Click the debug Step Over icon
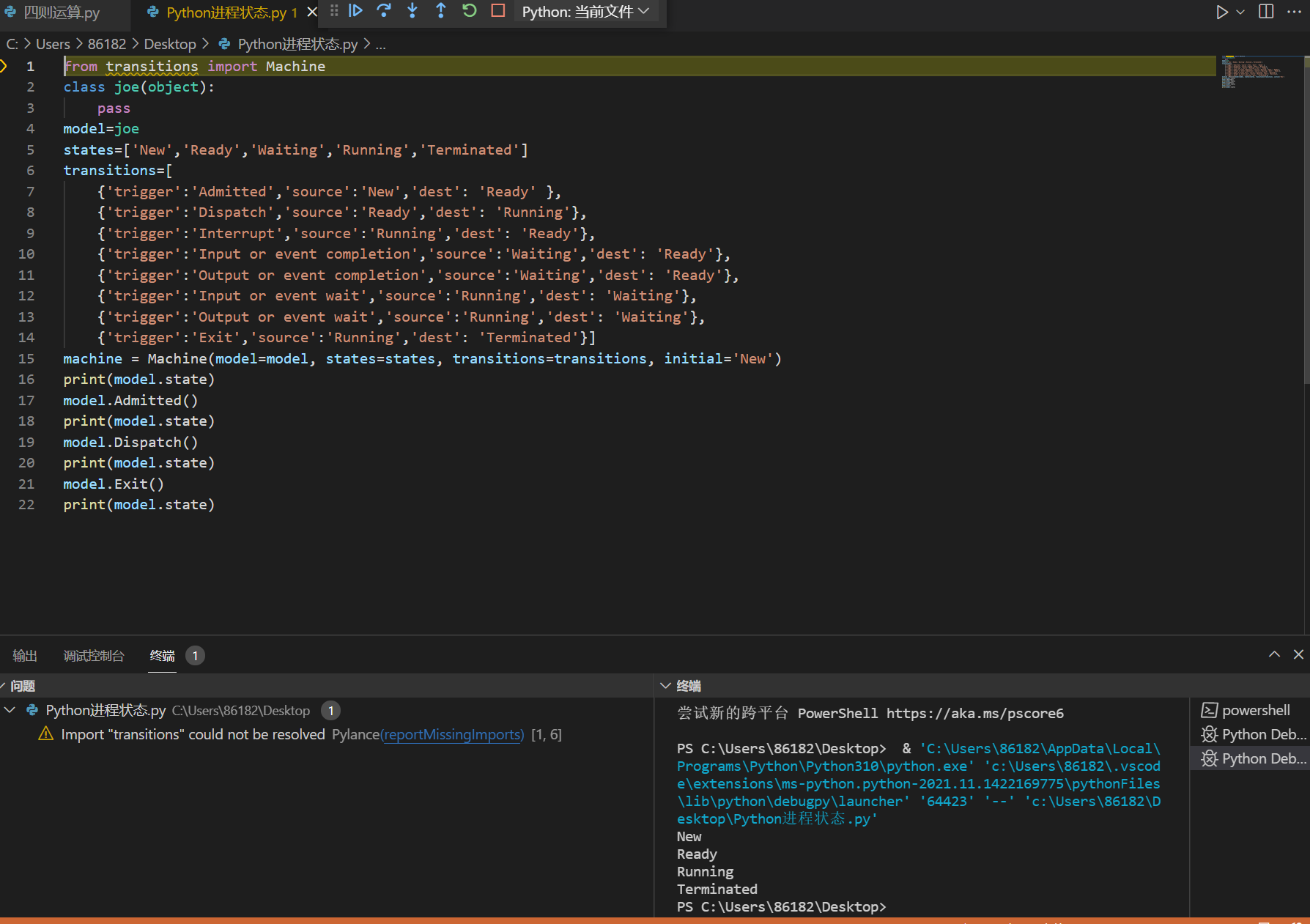Screen dimensions: 1310x924 [384, 11]
